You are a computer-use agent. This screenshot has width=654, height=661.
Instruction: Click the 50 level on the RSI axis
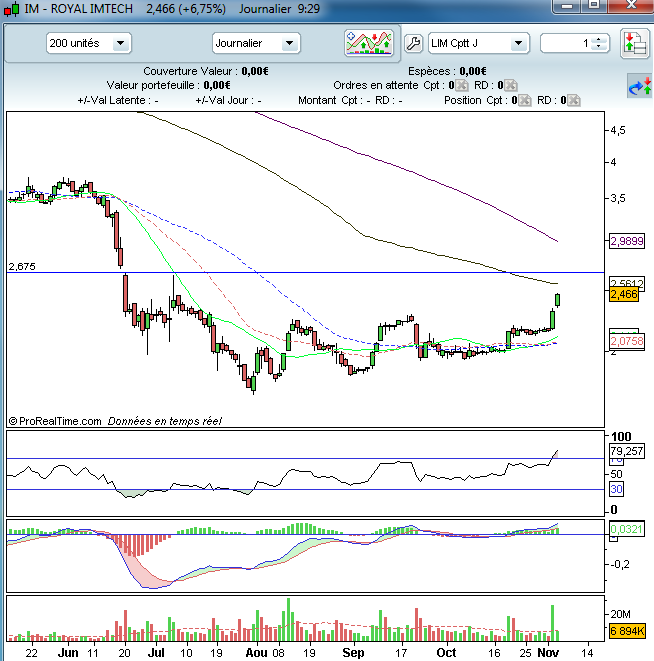pos(616,474)
